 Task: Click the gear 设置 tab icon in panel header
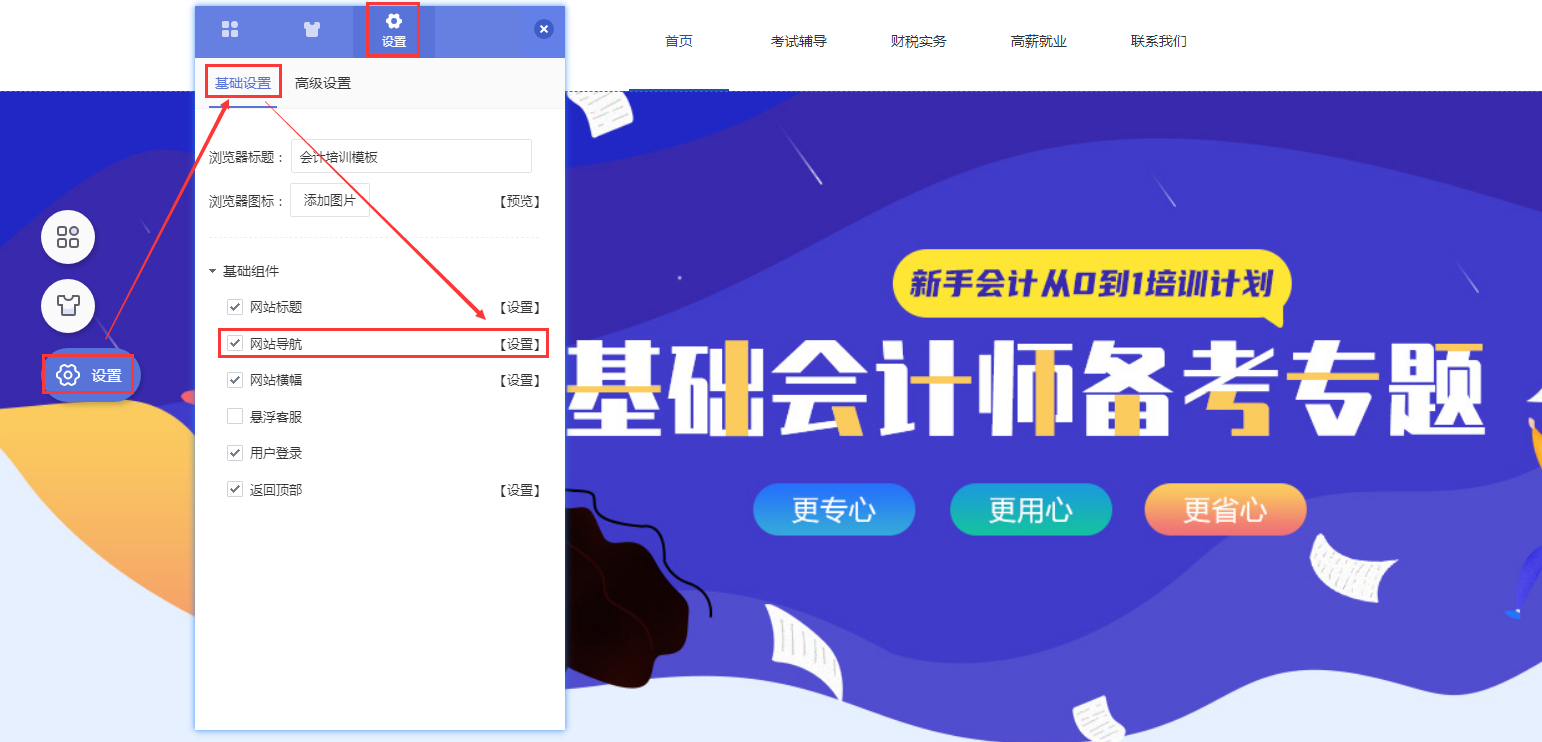394,30
